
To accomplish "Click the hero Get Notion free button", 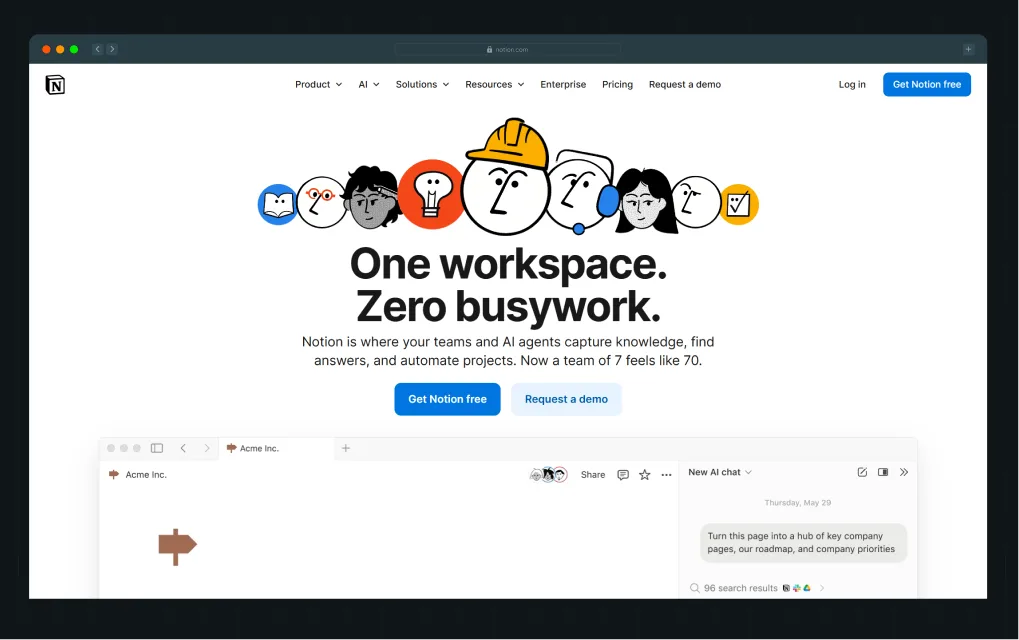I will coord(447,399).
